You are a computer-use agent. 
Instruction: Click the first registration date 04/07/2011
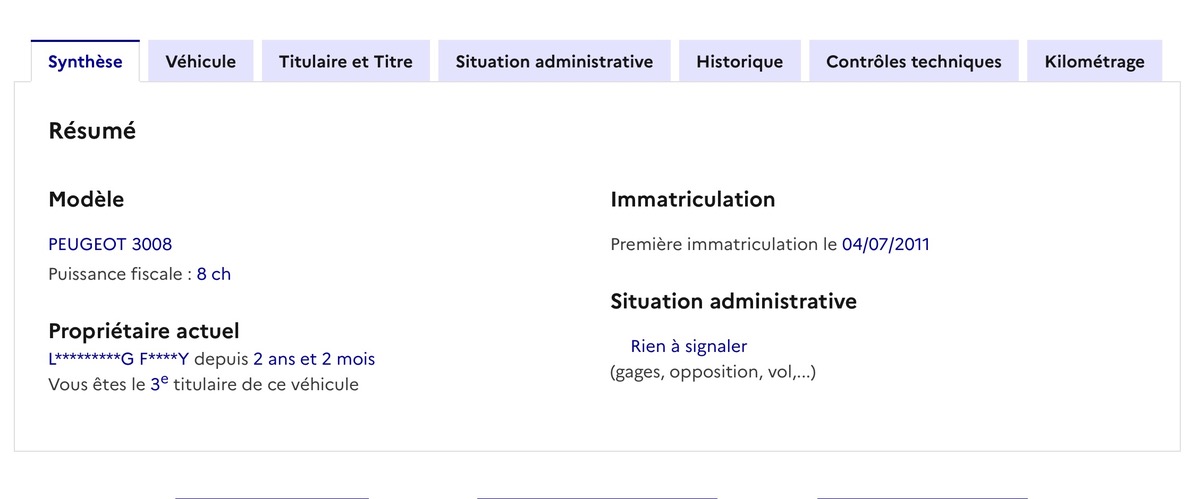click(x=885, y=245)
